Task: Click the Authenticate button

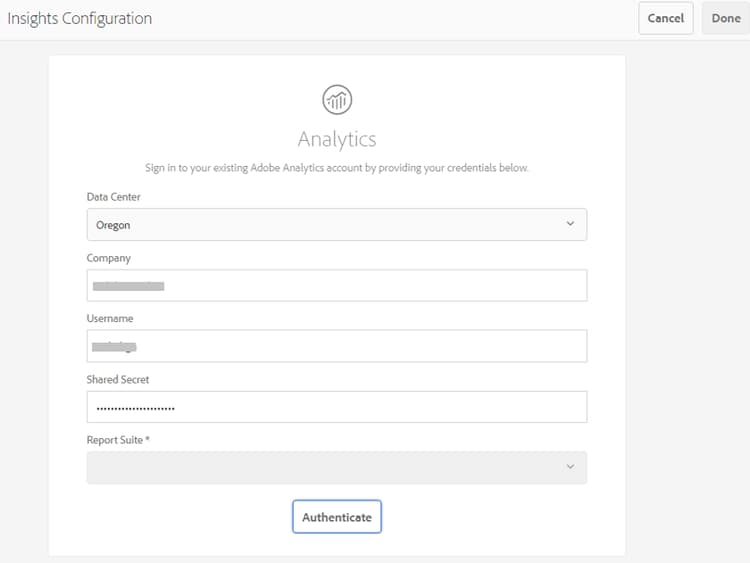Action: 337,517
